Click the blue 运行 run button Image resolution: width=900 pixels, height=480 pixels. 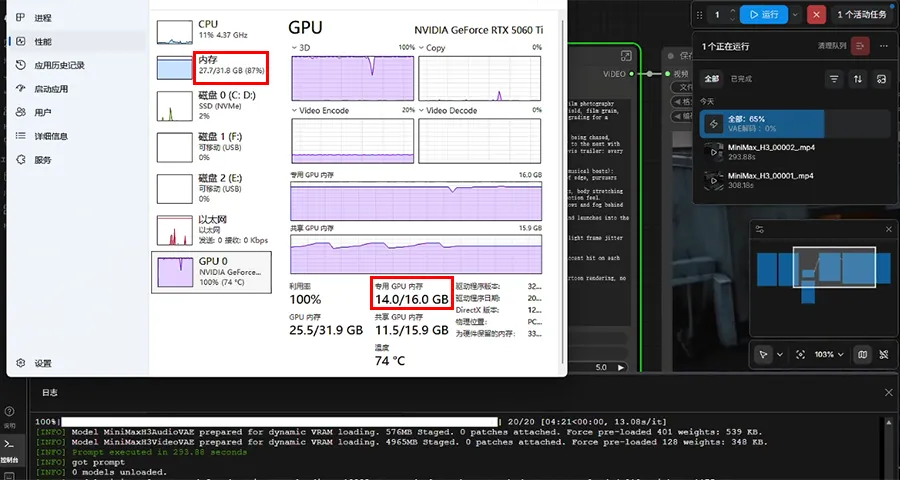763,14
